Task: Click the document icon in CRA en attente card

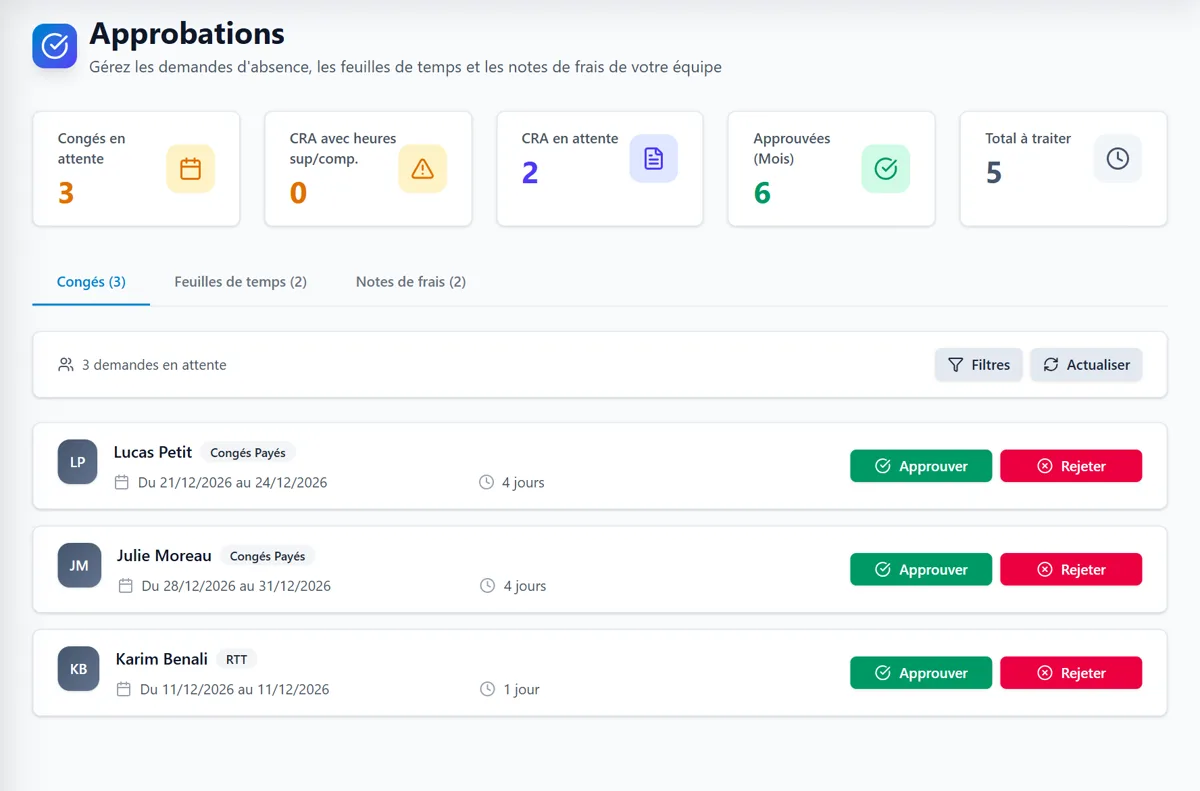Action: (654, 159)
